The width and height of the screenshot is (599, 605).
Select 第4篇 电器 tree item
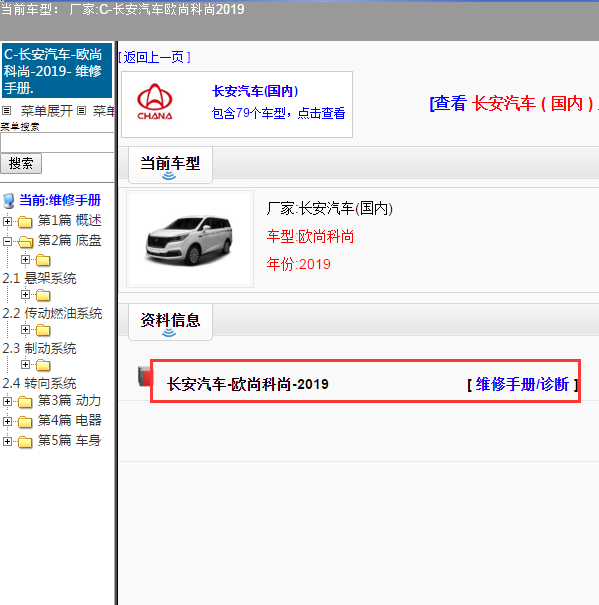(x=69, y=421)
